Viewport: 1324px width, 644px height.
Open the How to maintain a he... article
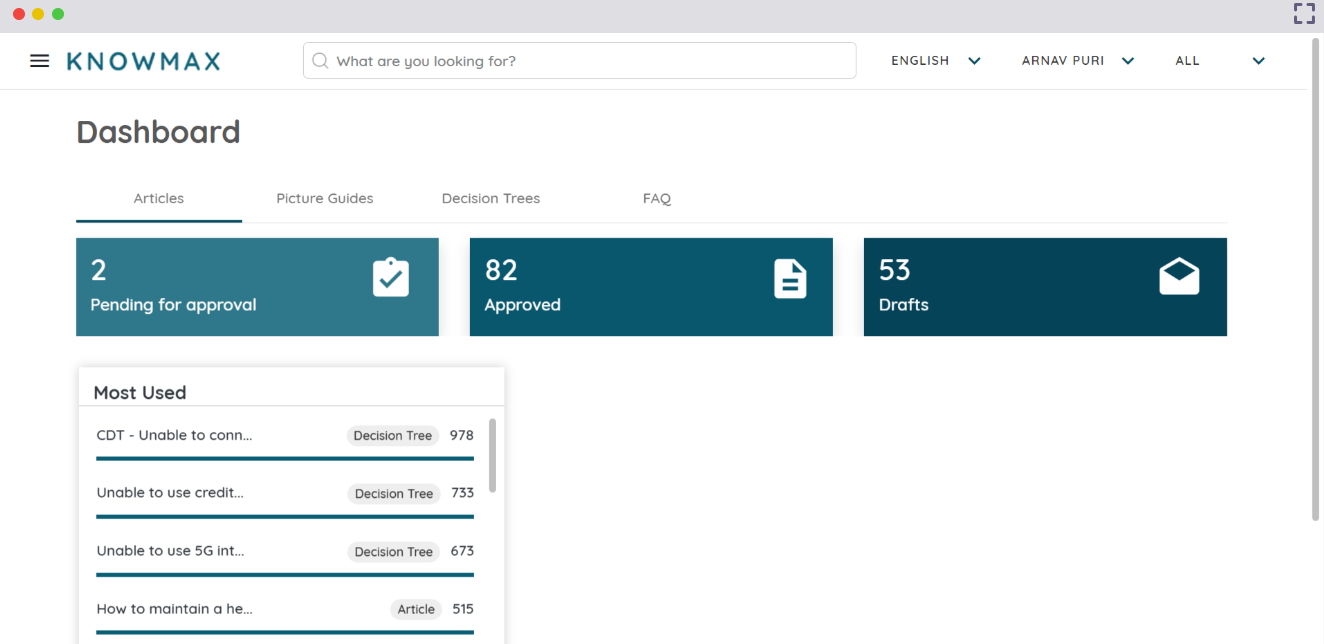(x=174, y=609)
